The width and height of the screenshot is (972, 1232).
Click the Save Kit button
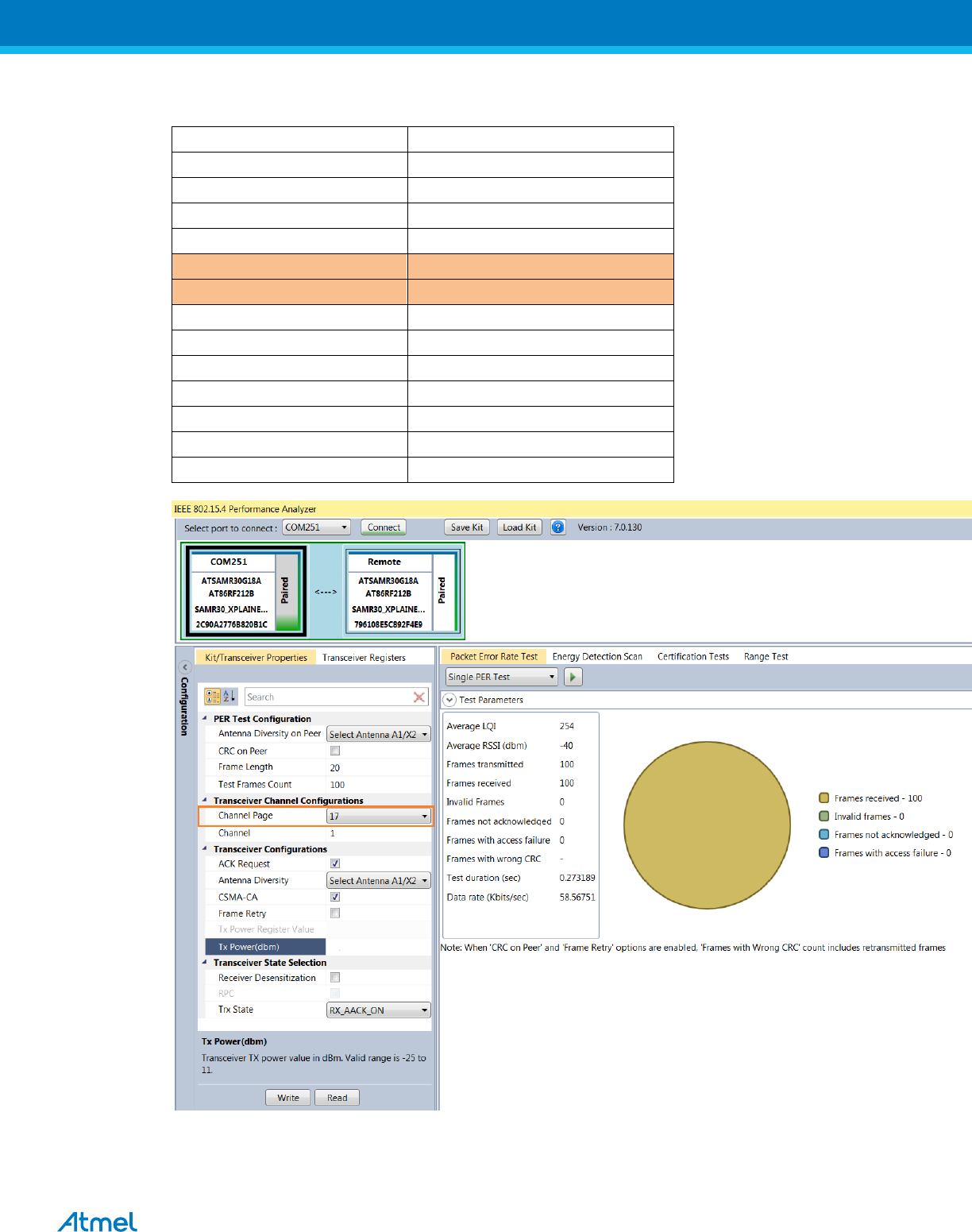tap(467, 527)
